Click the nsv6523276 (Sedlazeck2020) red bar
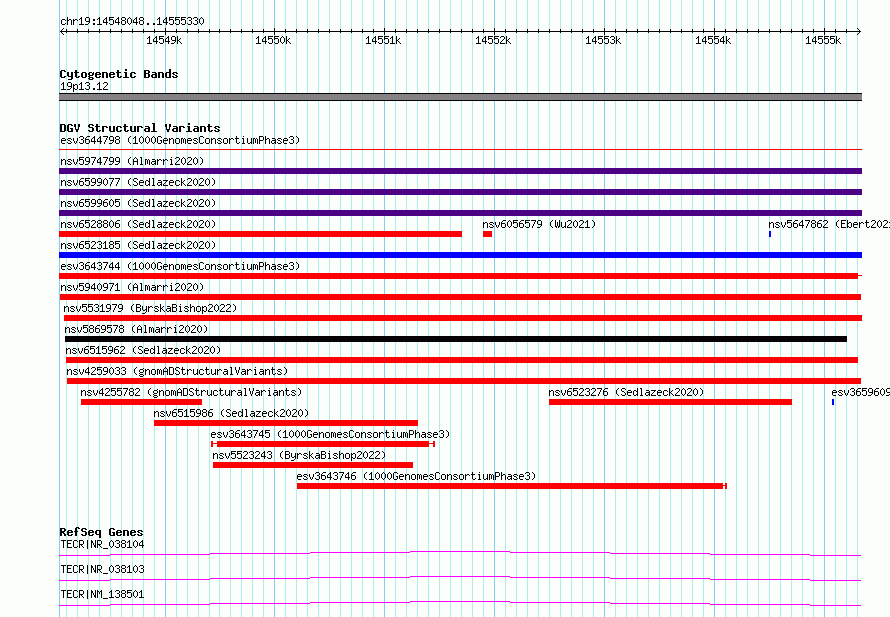This screenshot has width=890, height=617. (x=670, y=402)
